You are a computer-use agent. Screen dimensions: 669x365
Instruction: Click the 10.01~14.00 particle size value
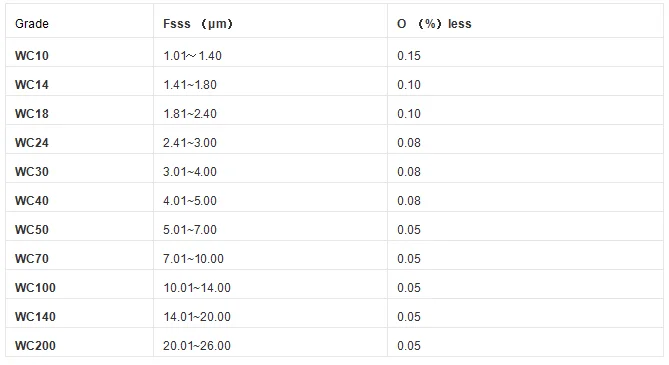(x=197, y=288)
